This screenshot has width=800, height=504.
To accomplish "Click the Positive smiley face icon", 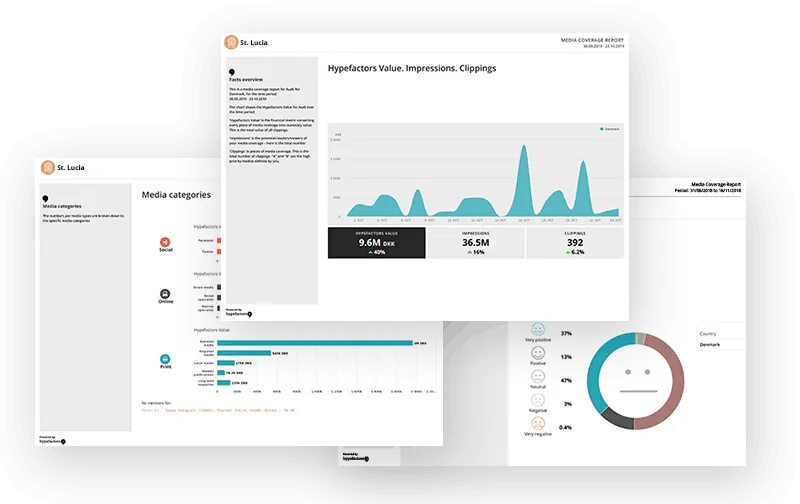I will (x=538, y=353).
